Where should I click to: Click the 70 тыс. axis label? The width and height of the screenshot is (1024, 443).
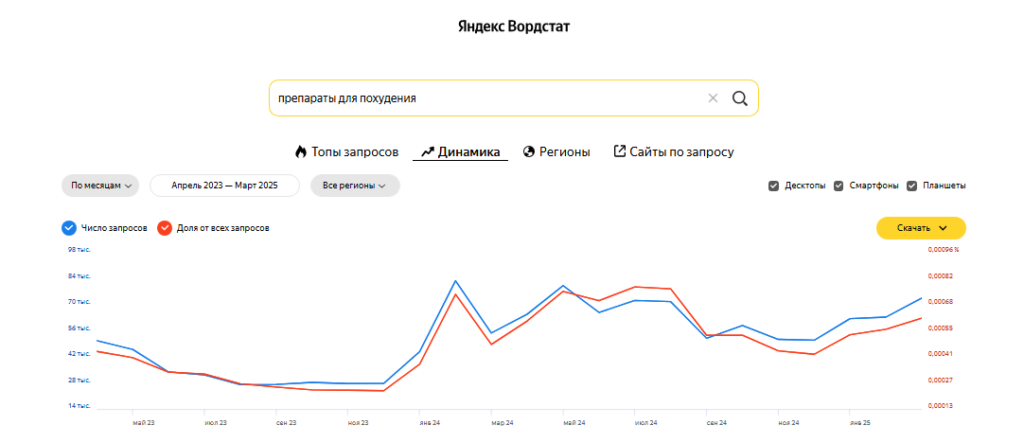[x=79, y=302]
